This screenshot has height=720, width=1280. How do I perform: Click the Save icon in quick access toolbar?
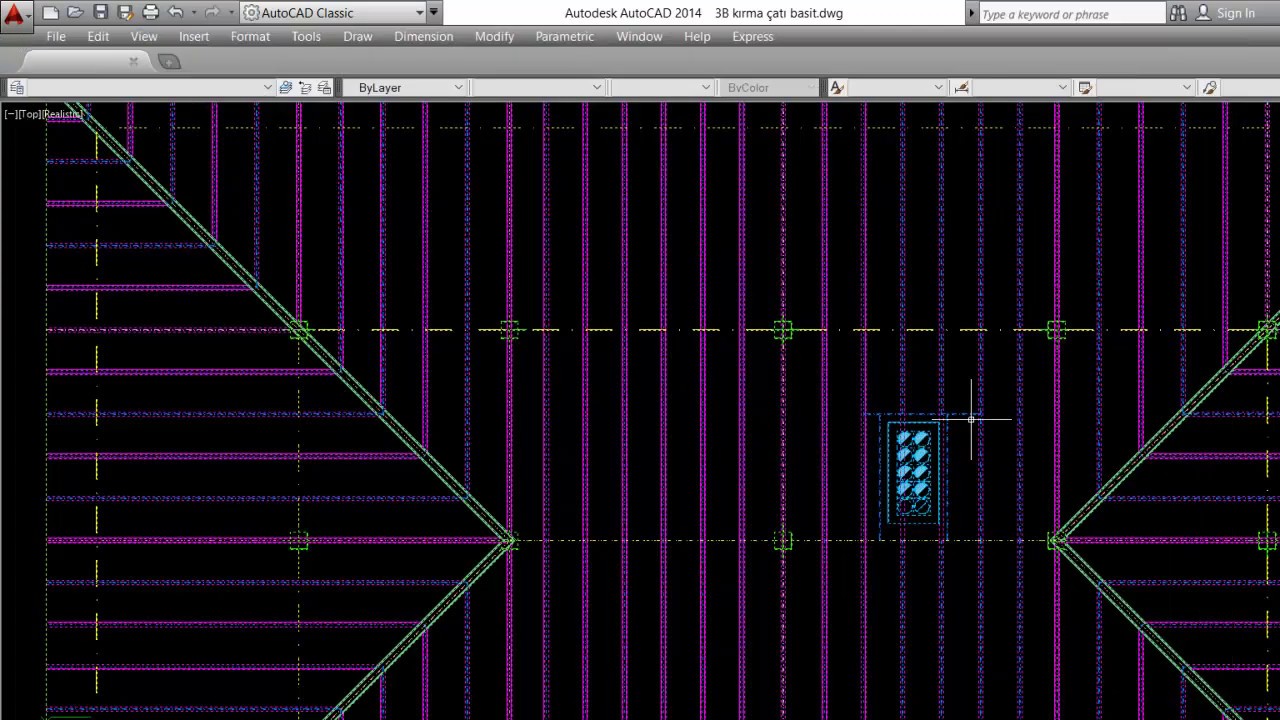[100, 13]
